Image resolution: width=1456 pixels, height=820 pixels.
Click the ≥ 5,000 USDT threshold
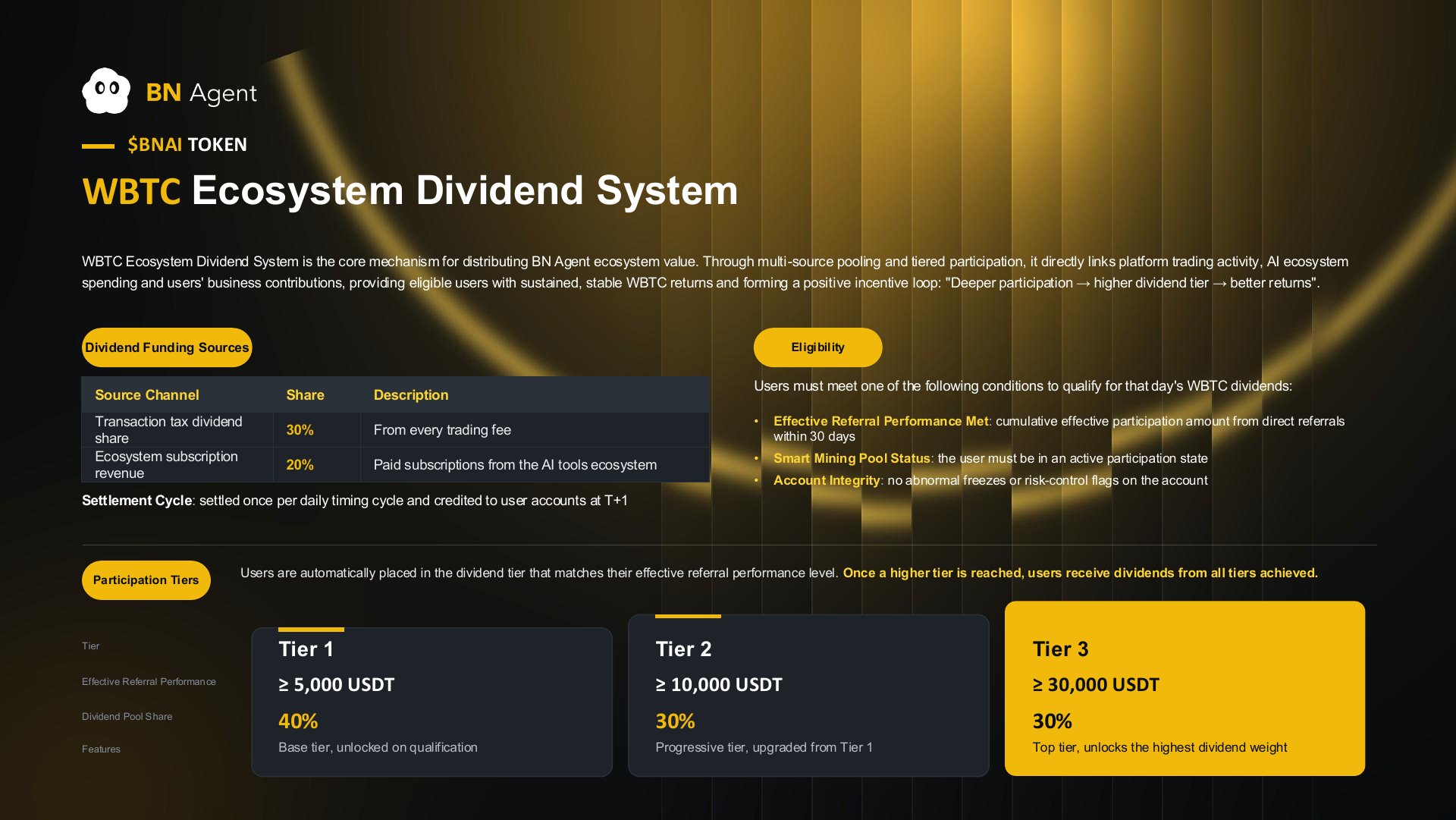336,685
